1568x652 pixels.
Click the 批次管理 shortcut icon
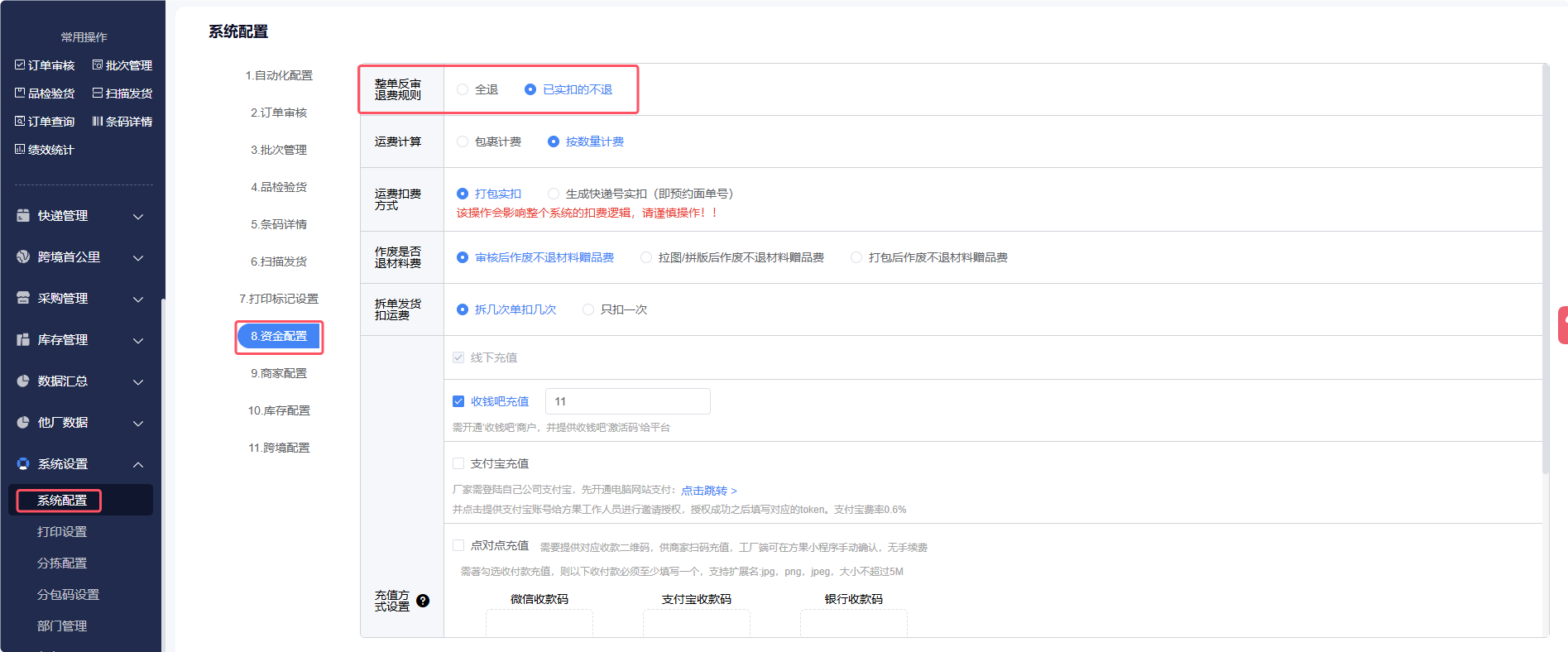[x=98, y=65]
